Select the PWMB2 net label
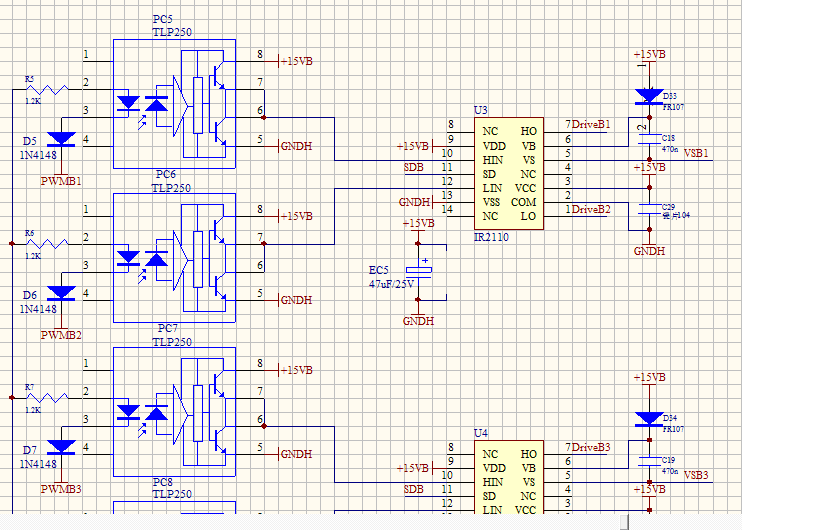819x530 pixels. pyautogui.click(x=61, y=335)
